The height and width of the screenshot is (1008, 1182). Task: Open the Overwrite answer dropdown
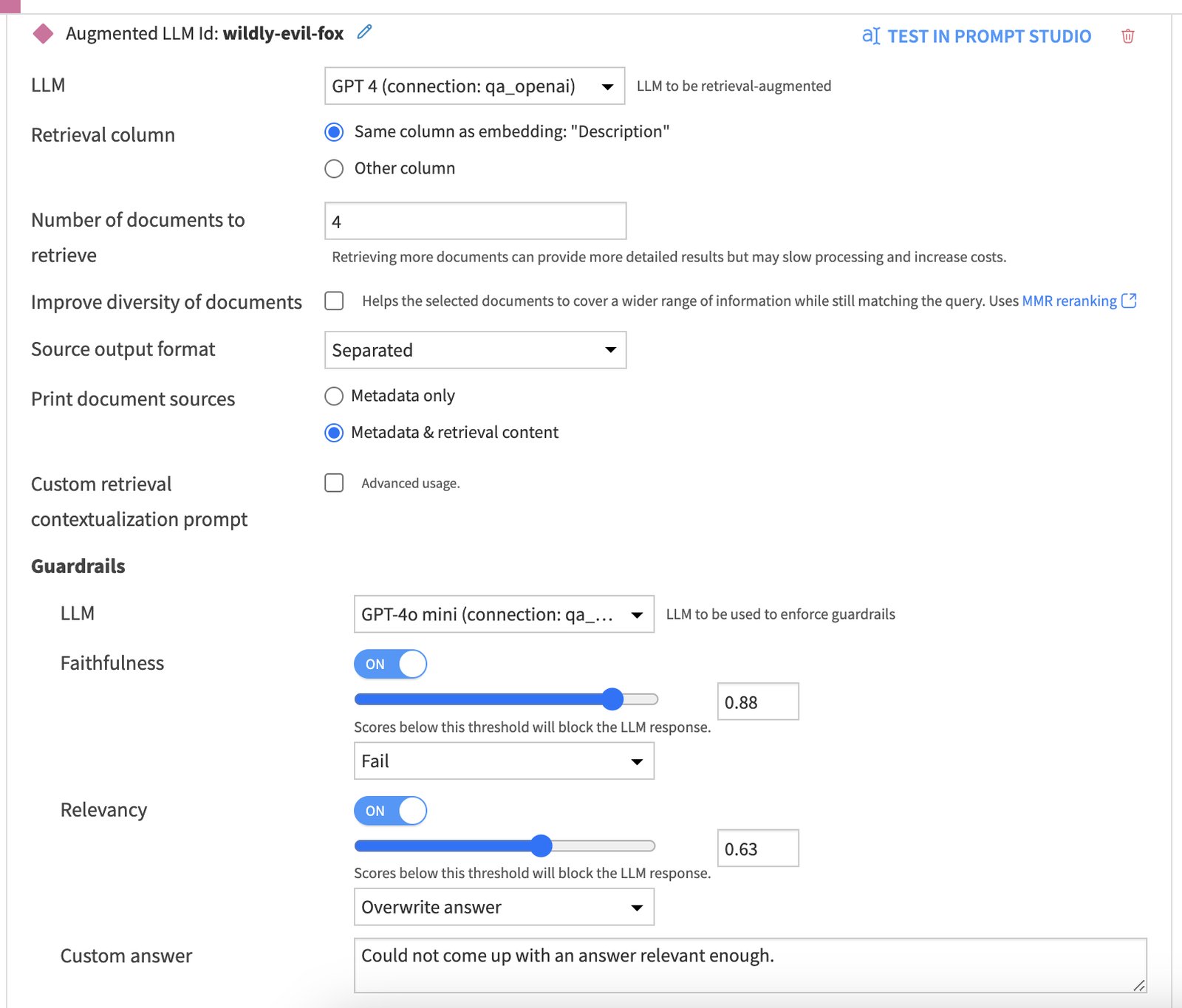click(504, 907)
